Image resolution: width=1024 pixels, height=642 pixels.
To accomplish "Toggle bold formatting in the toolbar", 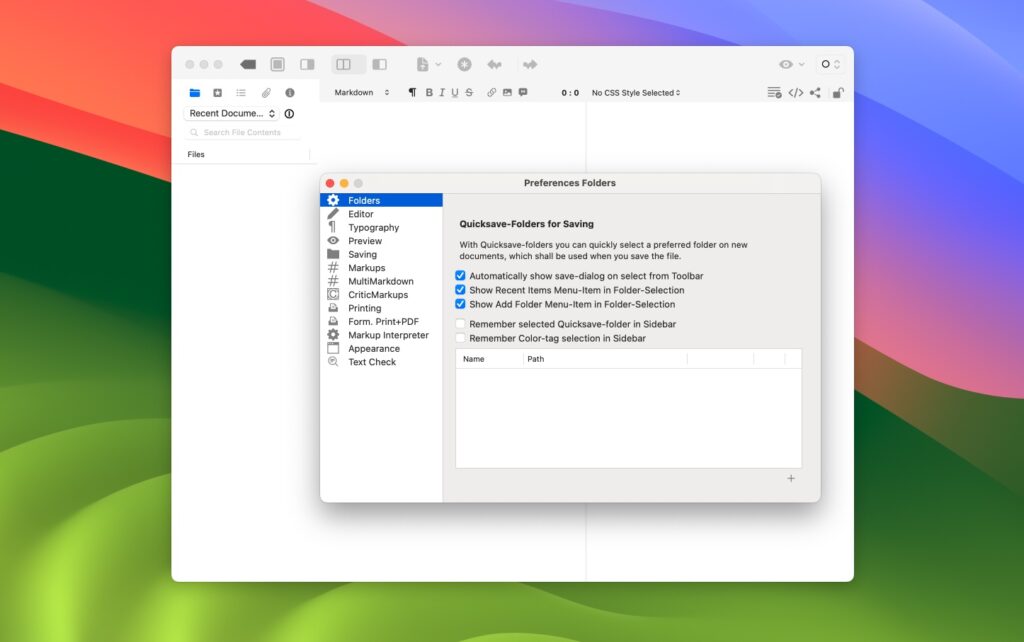I will point(429,92).
